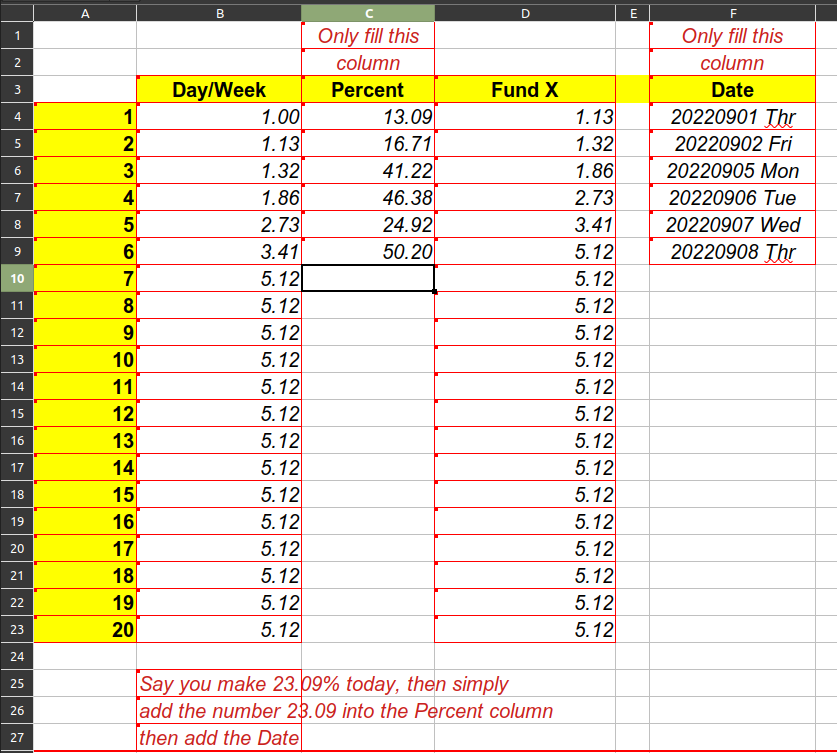Select Percent value 50.20
Screen dimensions: 837x753
(x=368, y=251)
